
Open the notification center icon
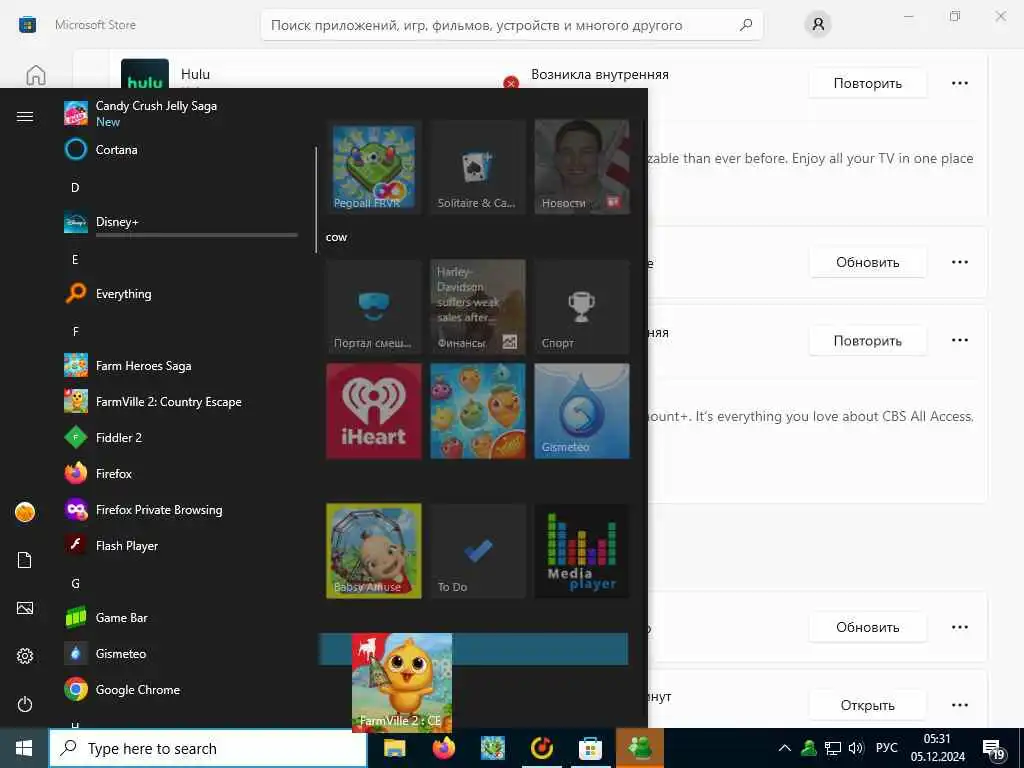[x=993, y=750]
